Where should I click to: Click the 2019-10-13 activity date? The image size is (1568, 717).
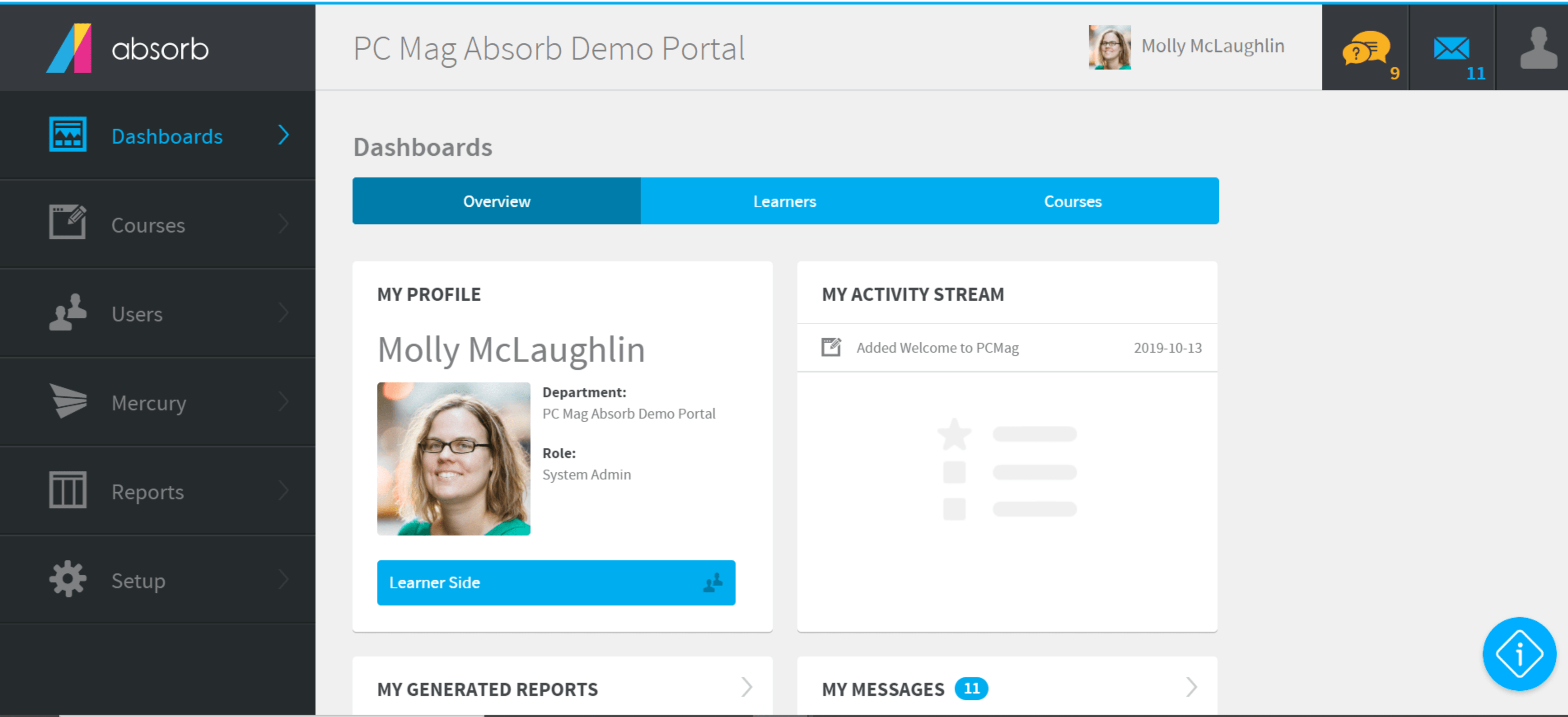pos(1168,348)
